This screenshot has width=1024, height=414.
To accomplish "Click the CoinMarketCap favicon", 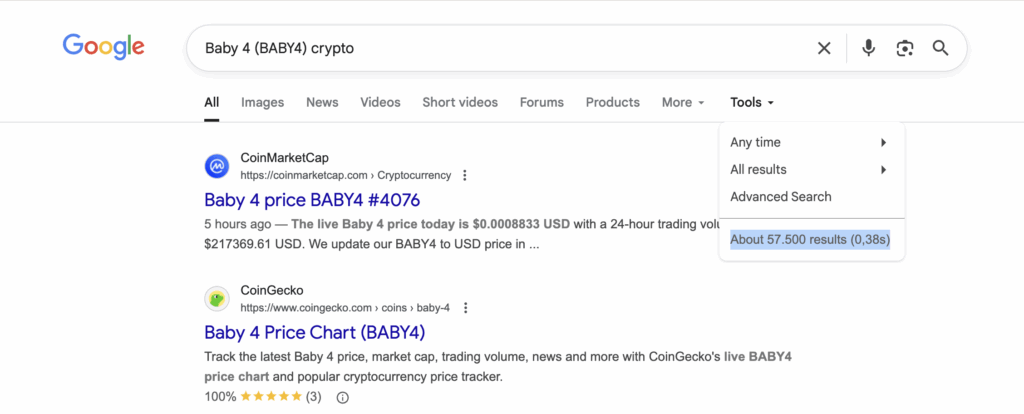I will [217, 166].
